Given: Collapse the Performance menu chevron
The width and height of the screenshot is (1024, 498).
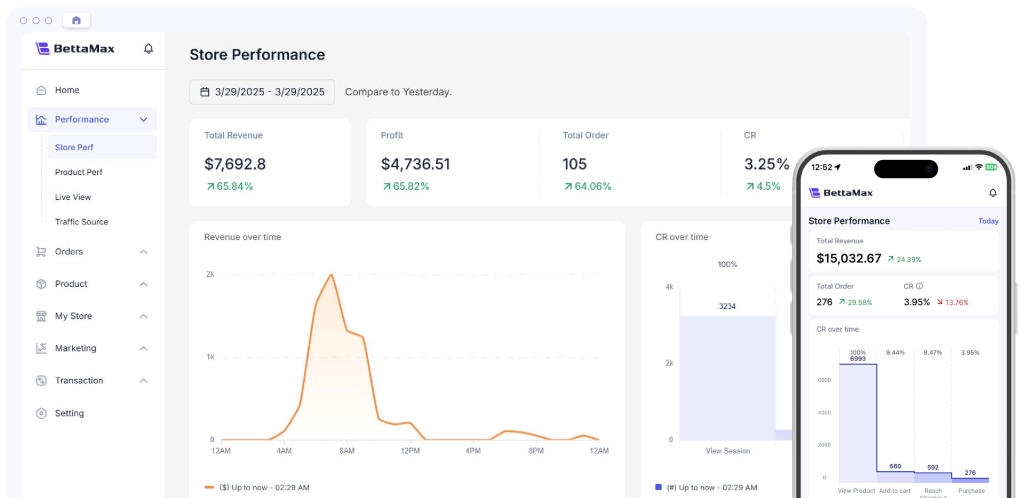Looking at the screenshot, I should pyautogui.click(x=143, y=120).
